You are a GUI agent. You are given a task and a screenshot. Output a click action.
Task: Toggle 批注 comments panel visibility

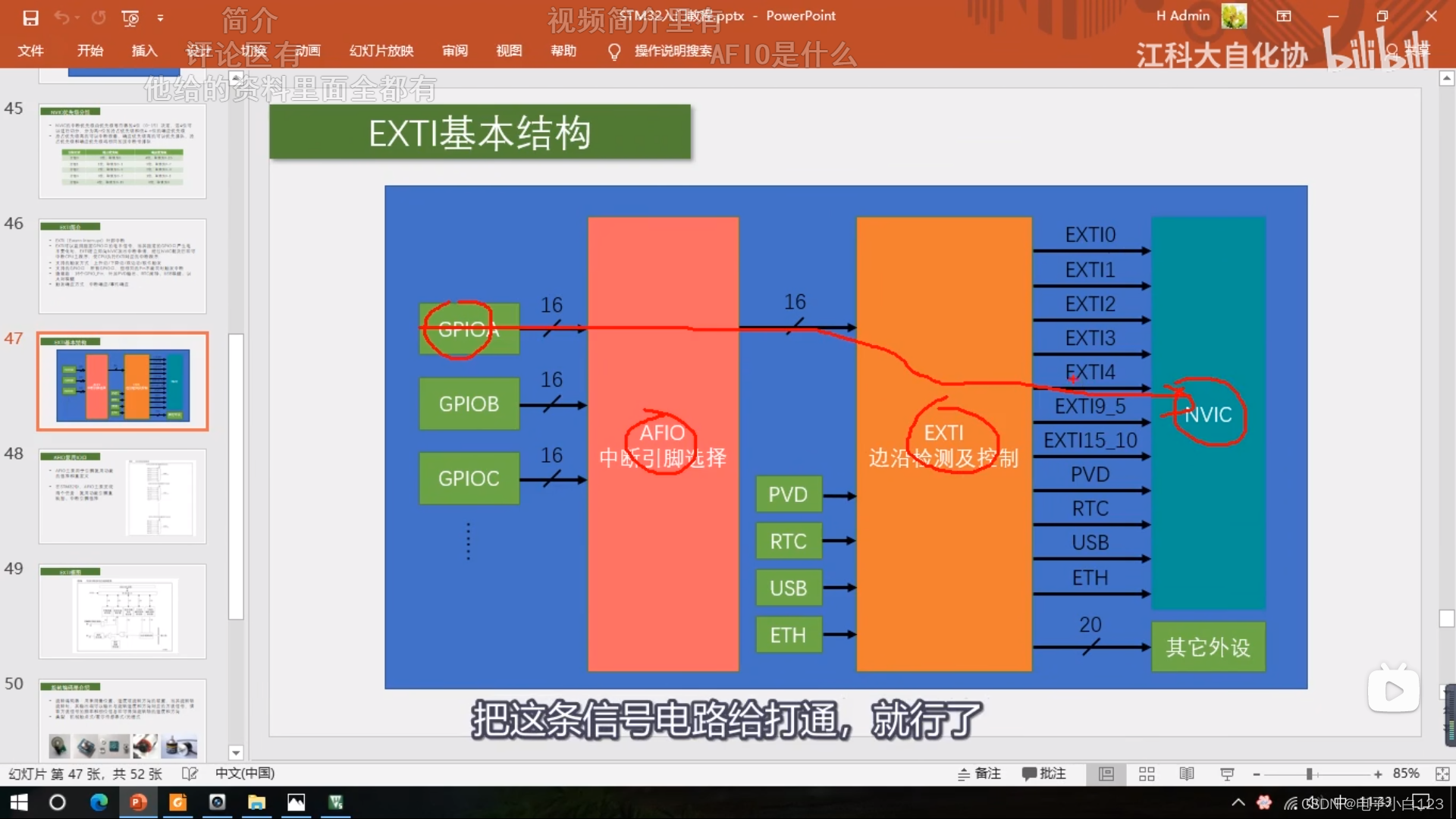coord(1049,772)
